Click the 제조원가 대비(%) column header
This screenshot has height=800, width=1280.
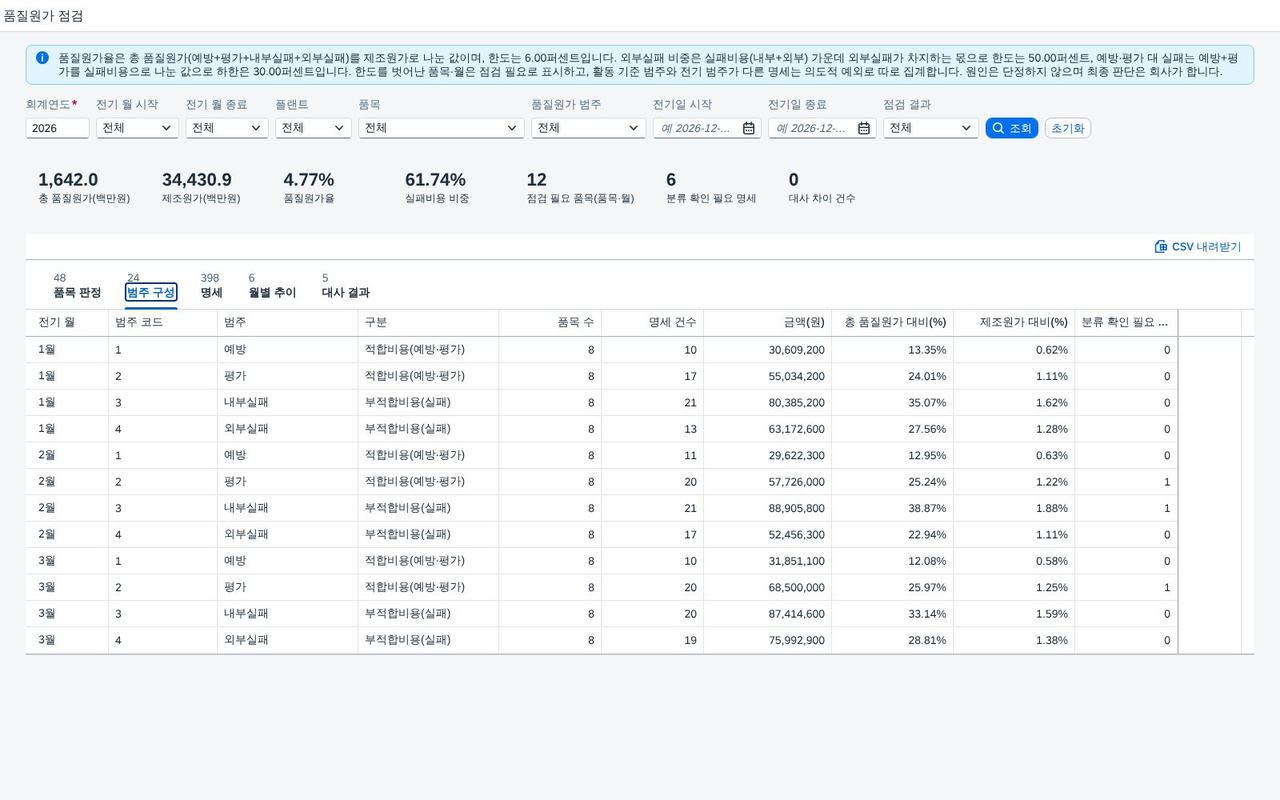[x=1014, y=322]
